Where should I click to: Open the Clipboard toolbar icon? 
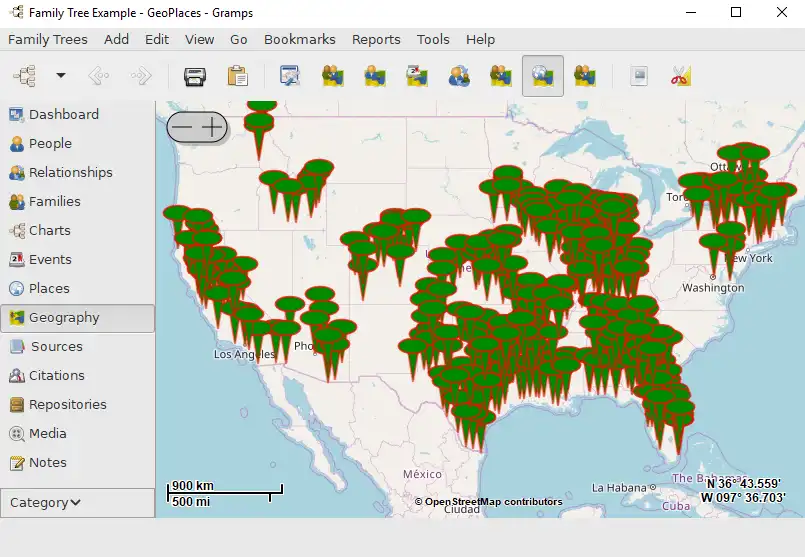237,76
